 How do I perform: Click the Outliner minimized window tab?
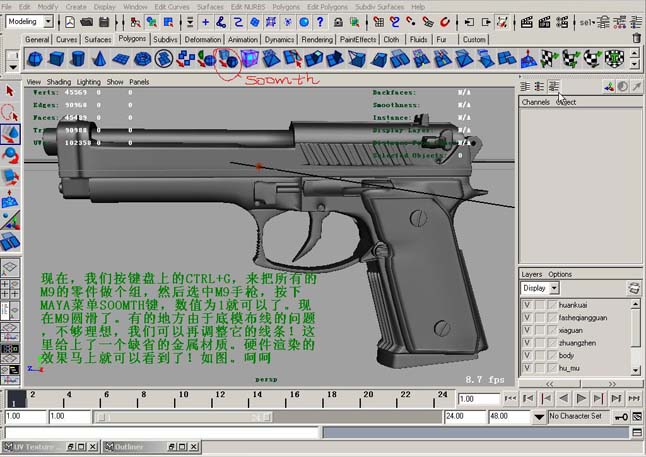point(151,447)
